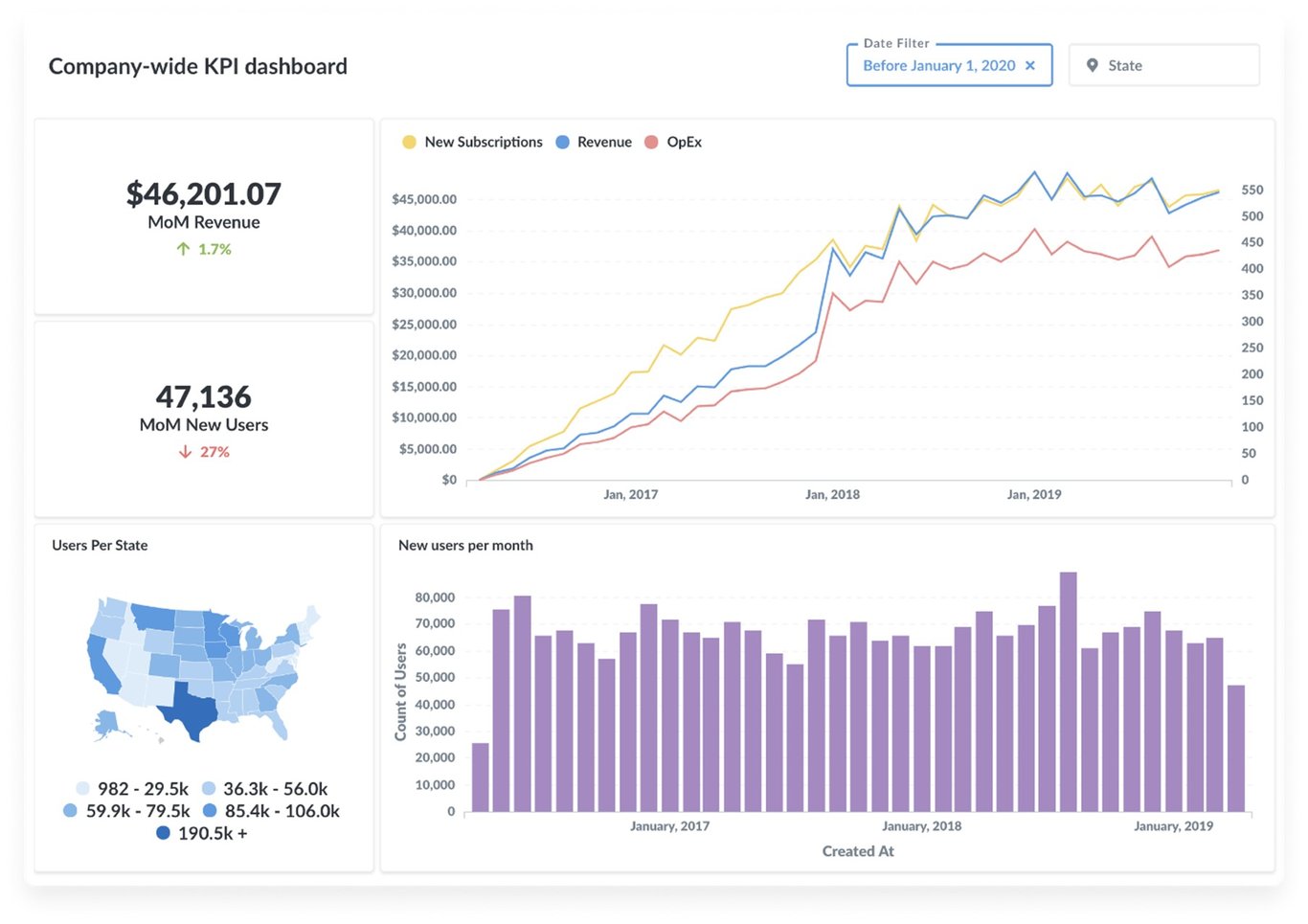Select the MoM Revenue KPI card
The width and height of the screenshot is (1308, 924).
tap(203, 215)
